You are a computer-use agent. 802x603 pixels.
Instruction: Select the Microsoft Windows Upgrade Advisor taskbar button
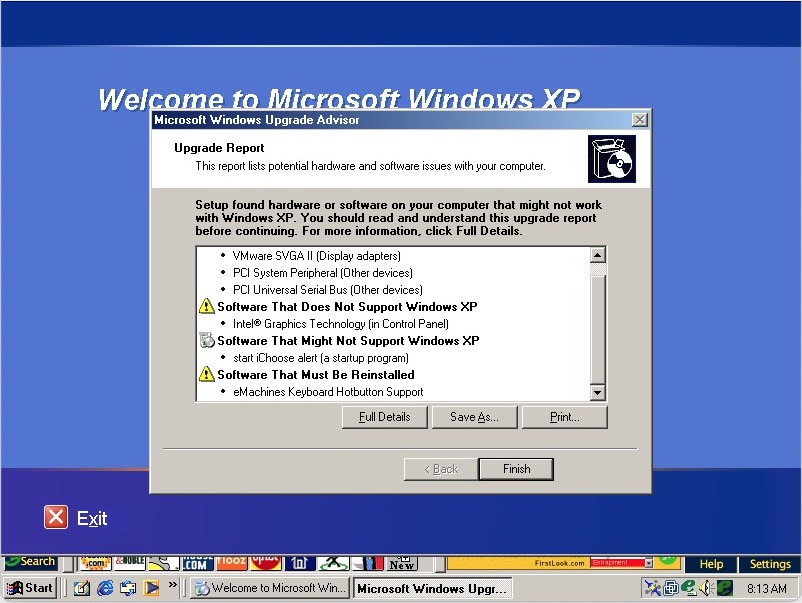pos(432,588)
